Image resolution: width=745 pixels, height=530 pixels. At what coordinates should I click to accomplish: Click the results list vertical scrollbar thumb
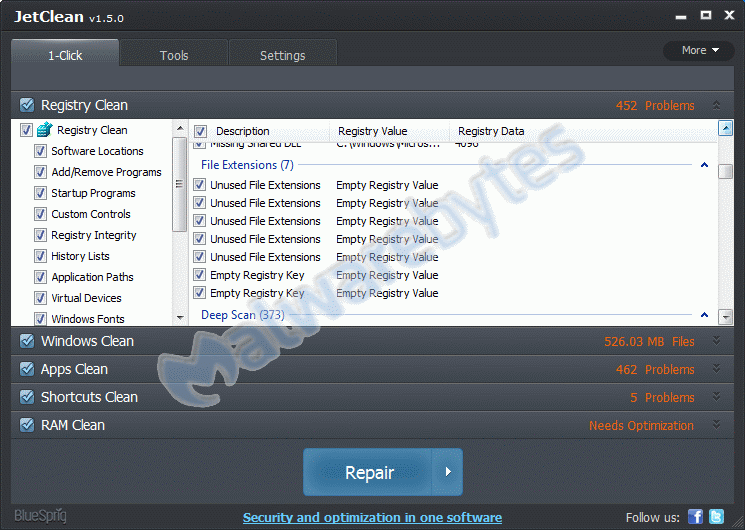(x=726, y=171)
